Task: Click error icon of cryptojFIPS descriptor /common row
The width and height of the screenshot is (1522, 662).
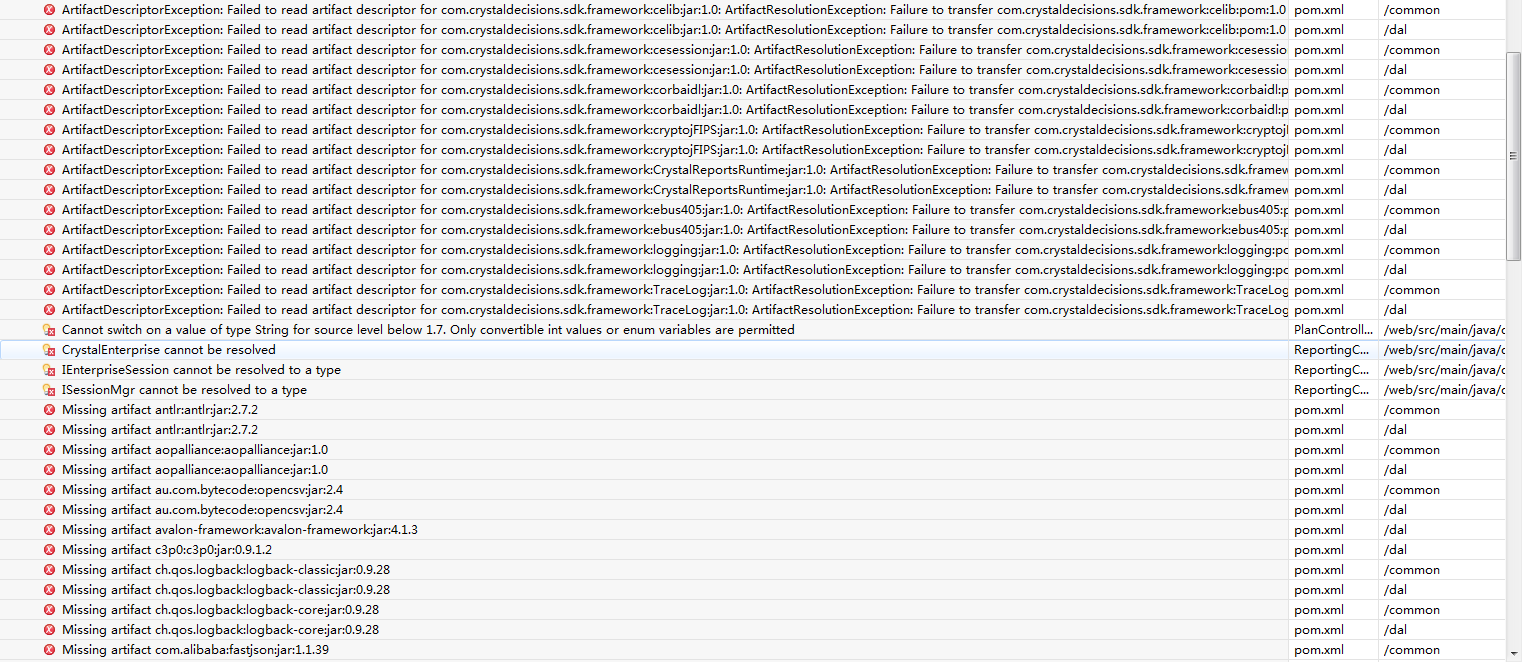Action: click(x=49, y=130)
